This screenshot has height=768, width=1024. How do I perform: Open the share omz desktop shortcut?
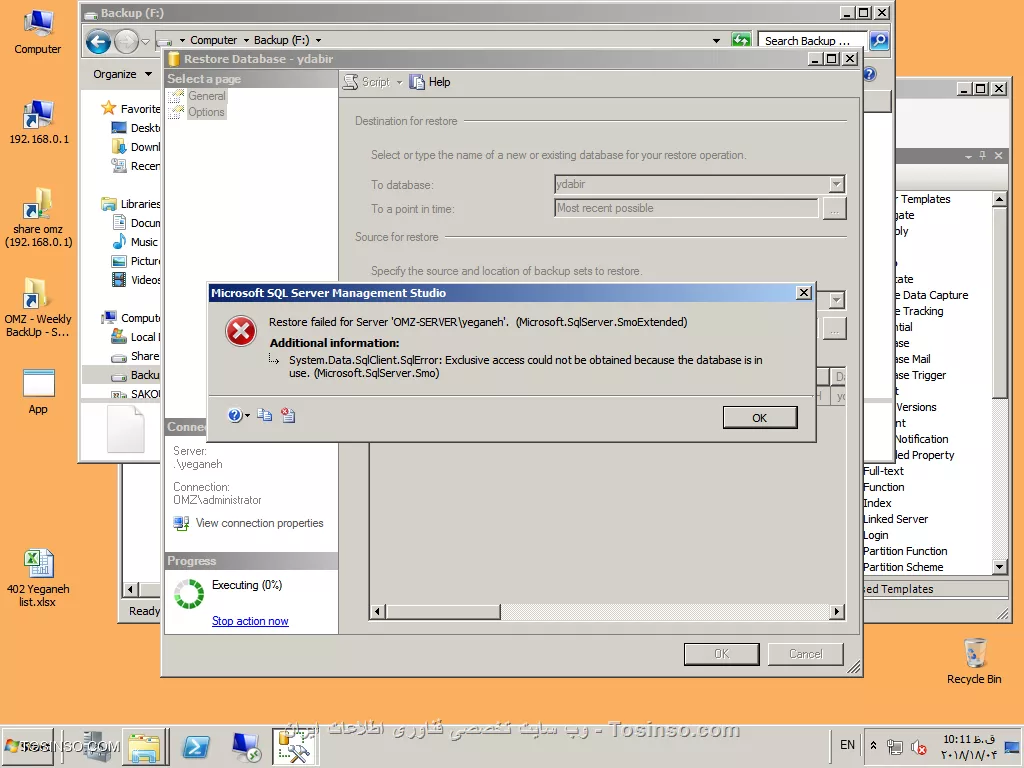[x=39, y=218]
